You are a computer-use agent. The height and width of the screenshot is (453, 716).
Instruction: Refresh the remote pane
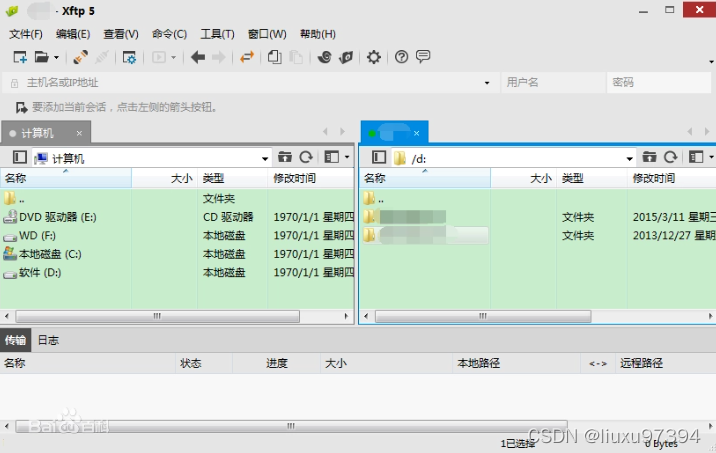[670, 158]
